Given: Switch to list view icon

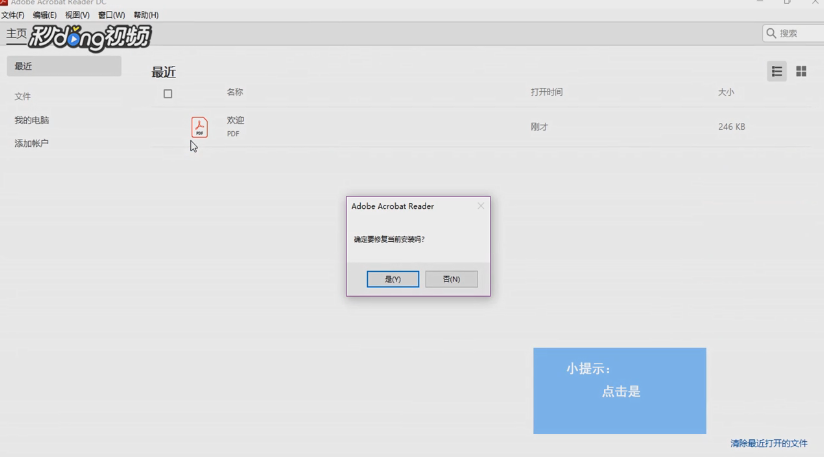Looking at the screenshot, I should coord(777,71).
